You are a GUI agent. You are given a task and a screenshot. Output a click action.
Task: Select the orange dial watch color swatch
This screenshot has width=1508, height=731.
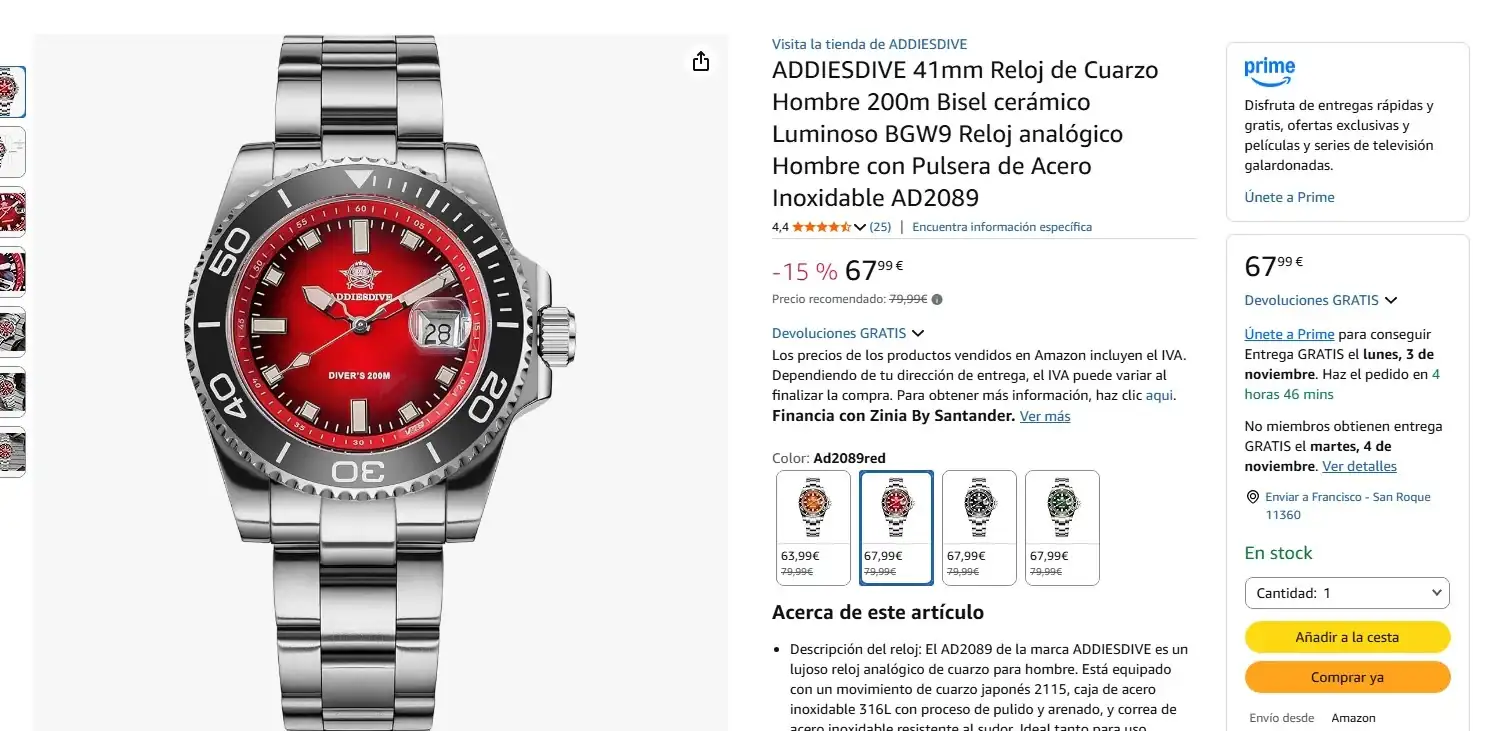pyautogui.click(x=812, y=528)
